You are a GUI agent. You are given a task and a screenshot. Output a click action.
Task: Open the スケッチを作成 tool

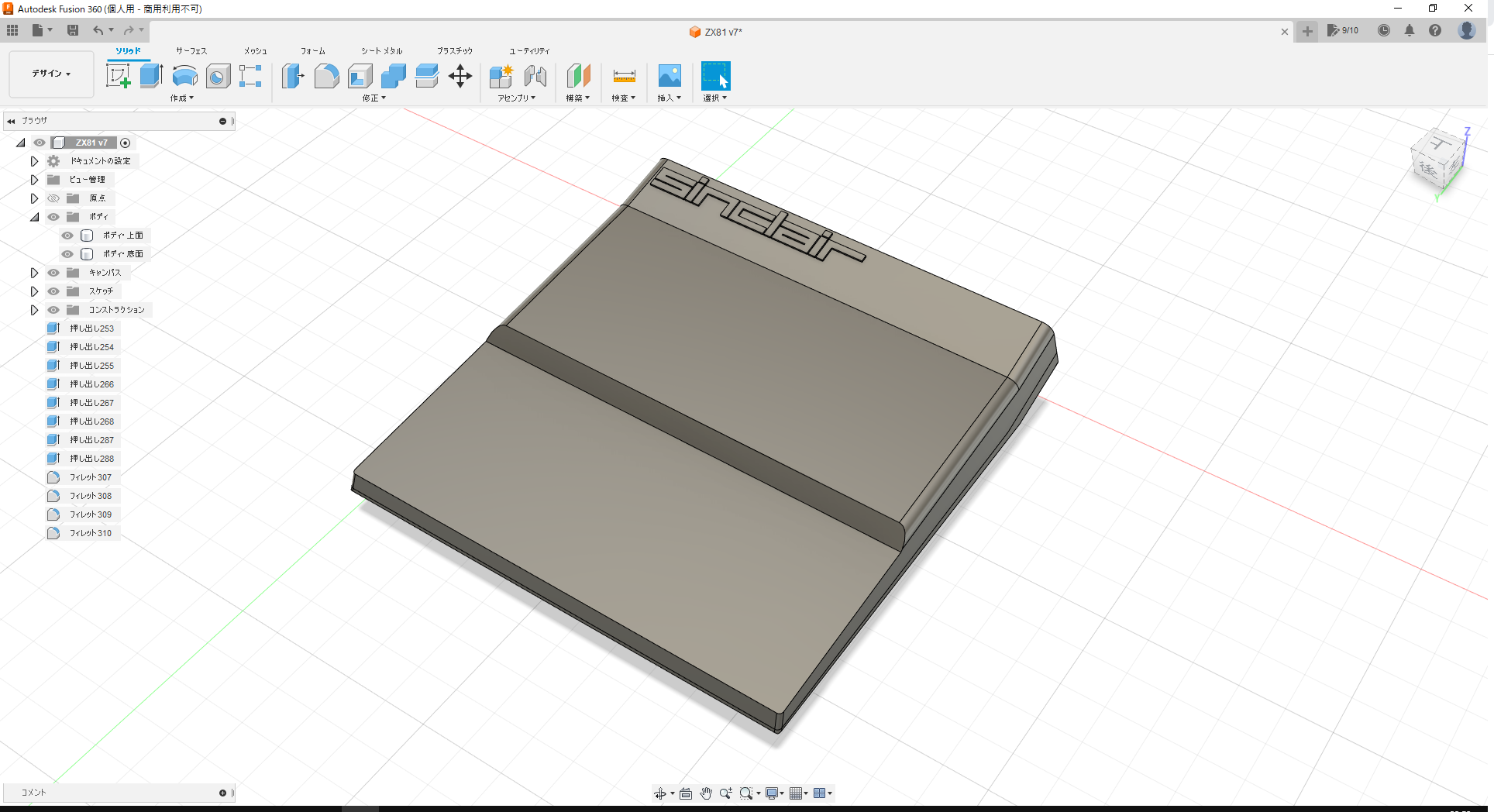118,75
